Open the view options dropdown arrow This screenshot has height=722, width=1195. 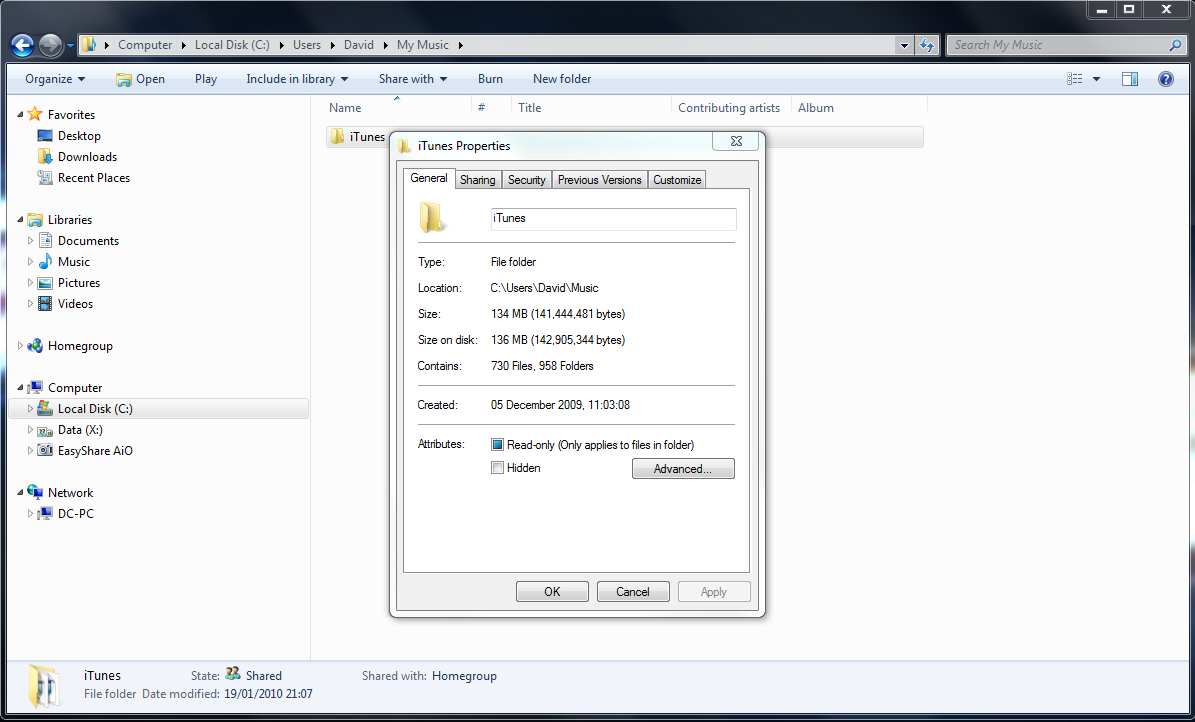(x=1097, y=79)
